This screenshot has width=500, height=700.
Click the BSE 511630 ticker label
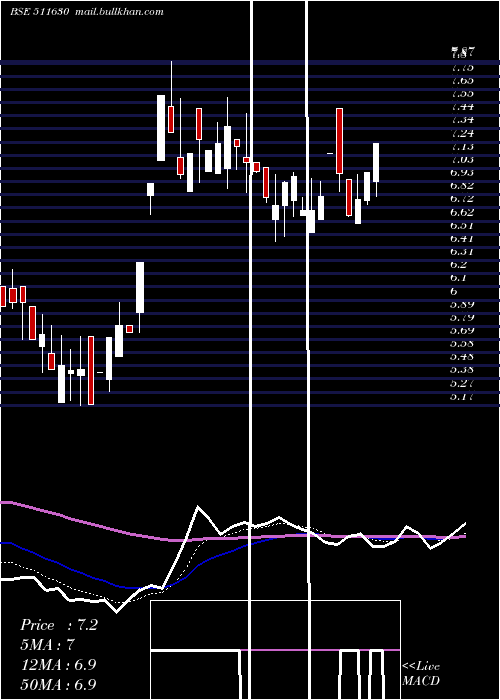pos(39,12)
